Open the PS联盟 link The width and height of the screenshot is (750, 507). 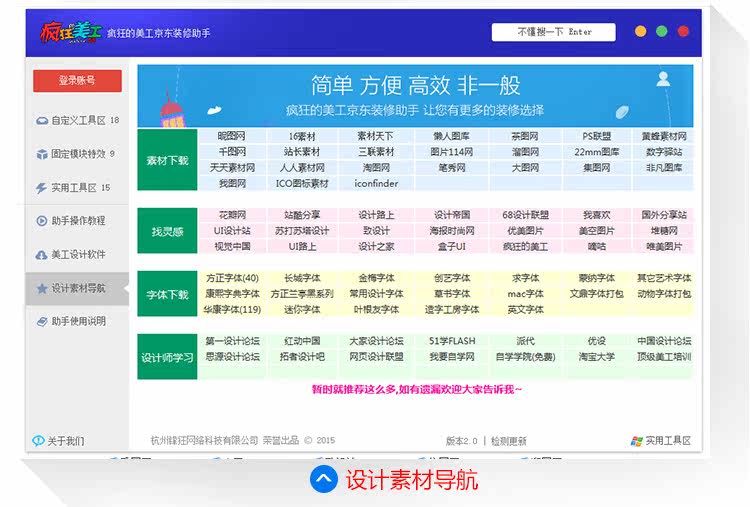pyautogui.click(x=596, y=136)
